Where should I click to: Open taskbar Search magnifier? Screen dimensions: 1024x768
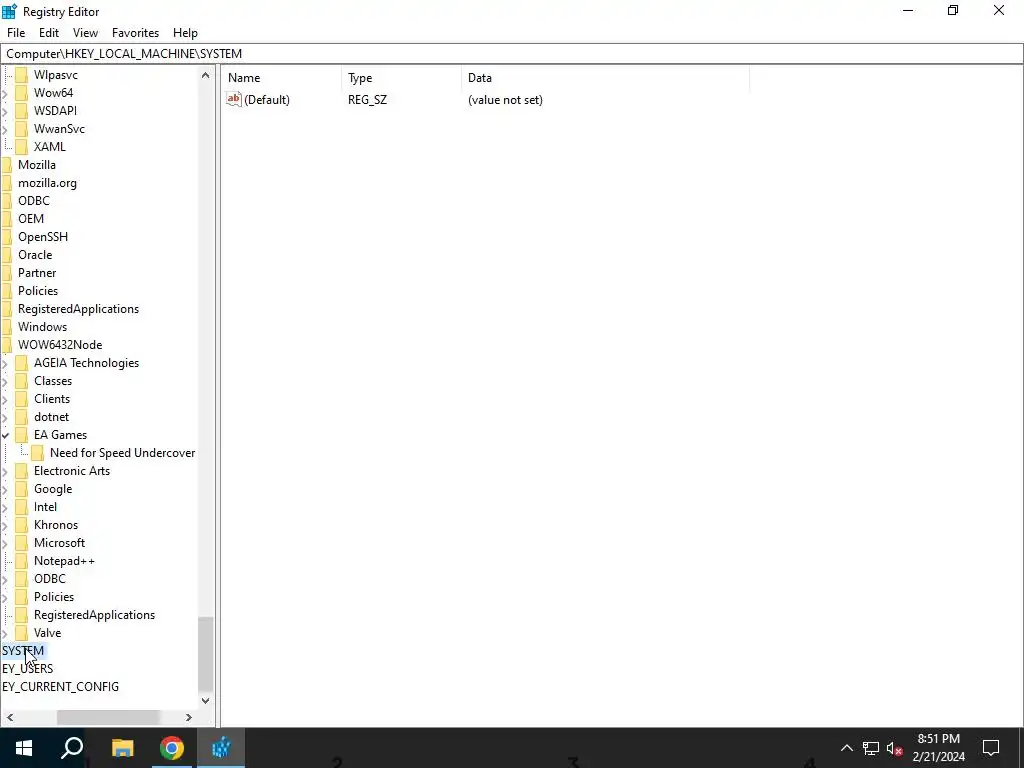[72, 748]
